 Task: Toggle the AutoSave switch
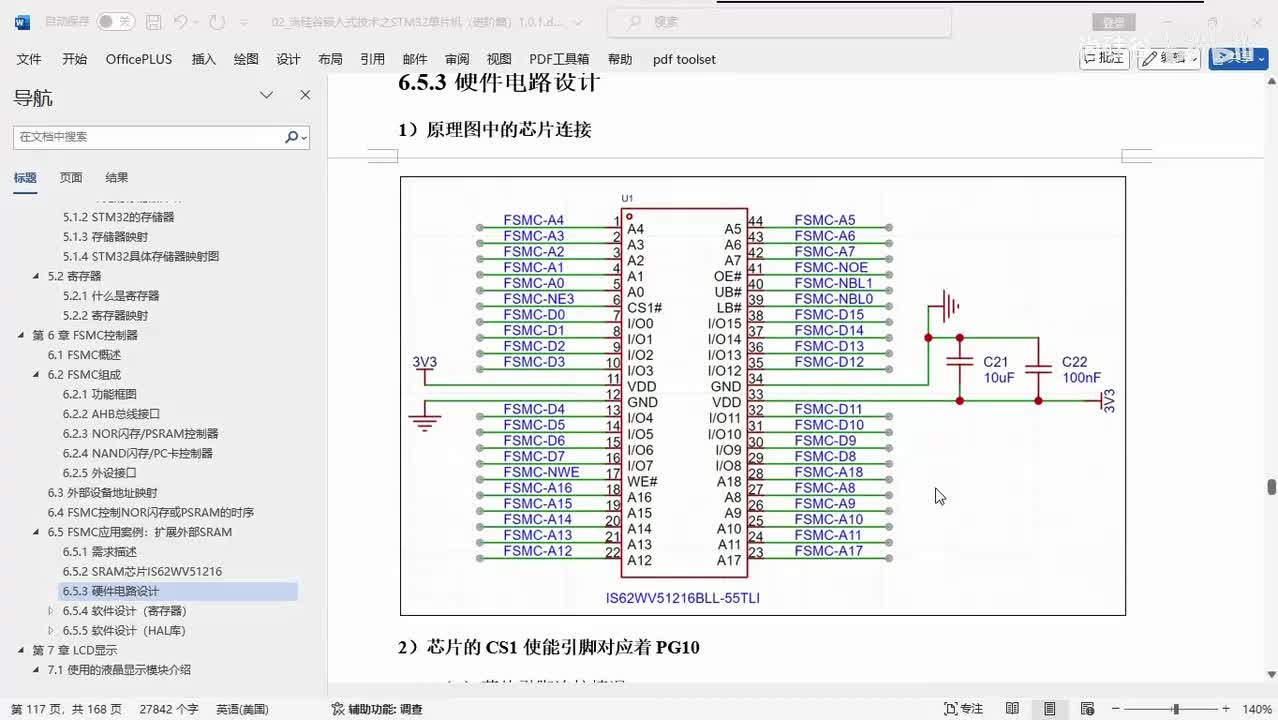point(115,21)
